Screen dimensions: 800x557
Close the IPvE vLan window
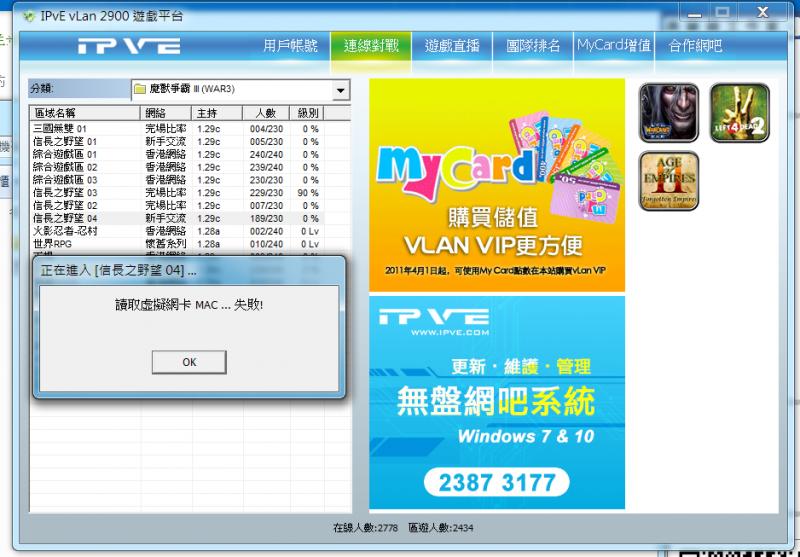pyautogui.click(x=762, y=12)
